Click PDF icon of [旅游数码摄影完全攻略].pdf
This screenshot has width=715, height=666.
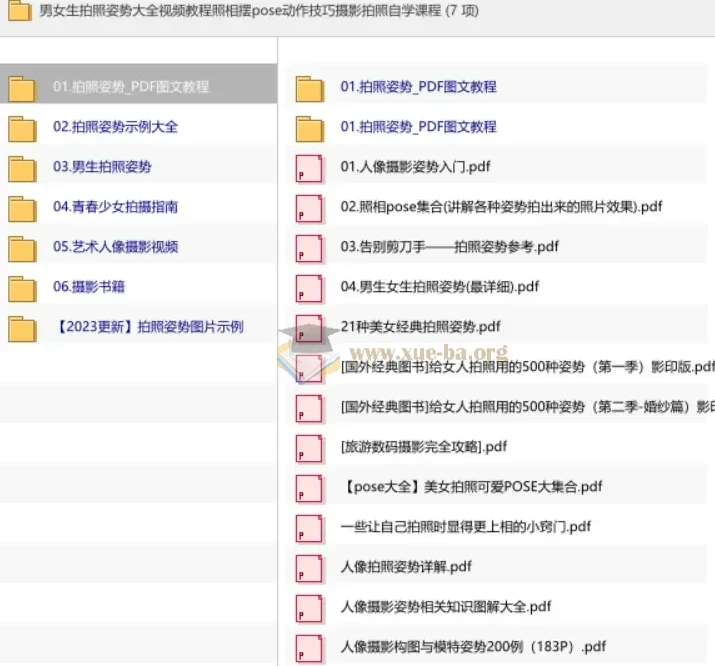tap(309, 449)
